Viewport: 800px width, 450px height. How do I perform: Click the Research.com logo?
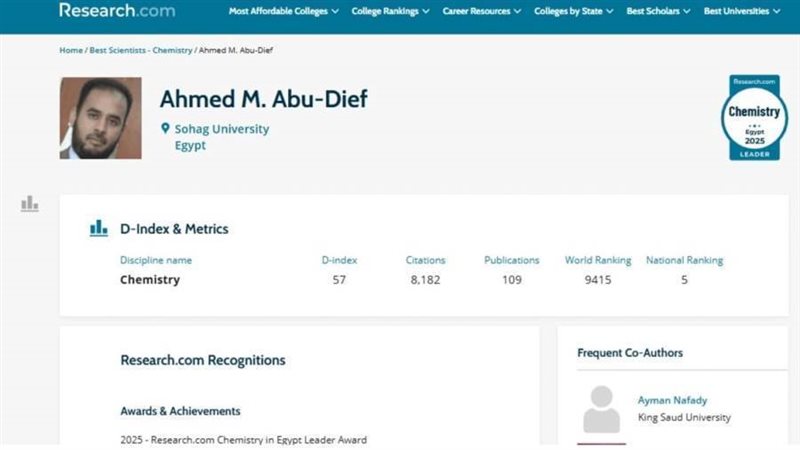pos(117,11)
